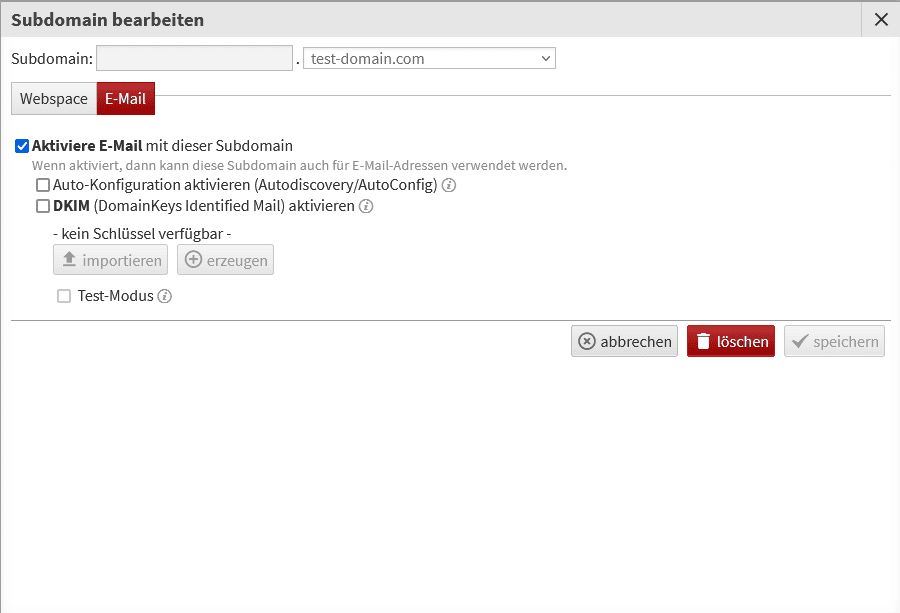Select another domain from the domain selector

click(x=428, y=57)
